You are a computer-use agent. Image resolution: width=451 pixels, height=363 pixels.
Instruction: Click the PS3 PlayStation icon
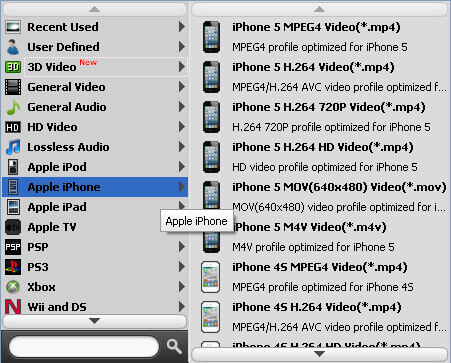(13, 267)
